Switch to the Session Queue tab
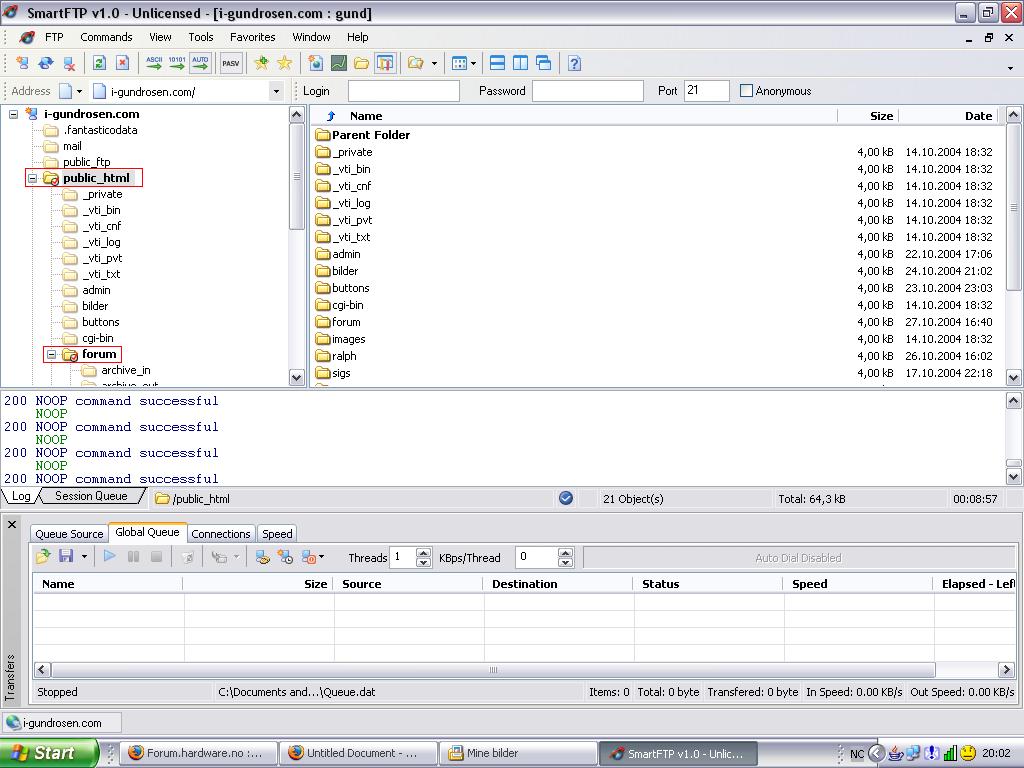The image size is (1024, 768). point(91,496)
